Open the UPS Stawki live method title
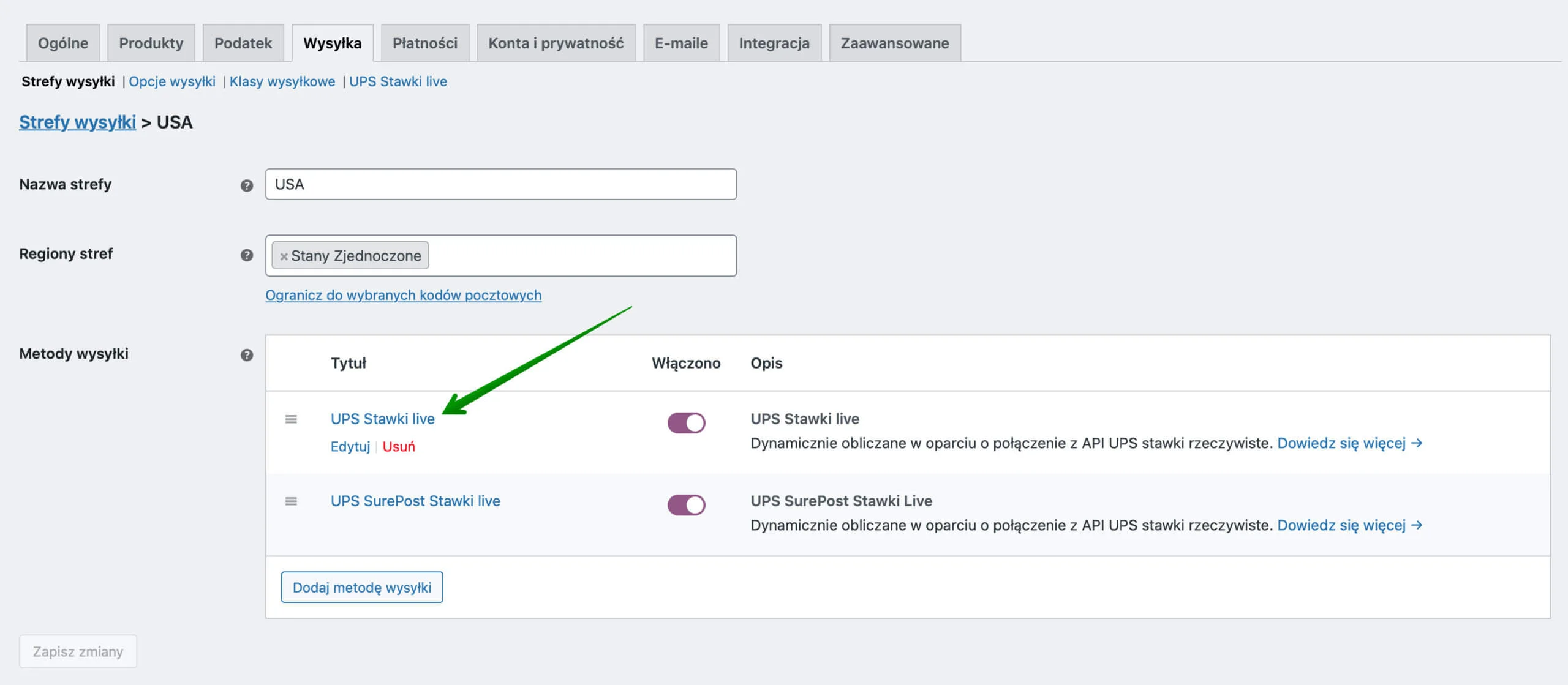 (x=383, y=419)
